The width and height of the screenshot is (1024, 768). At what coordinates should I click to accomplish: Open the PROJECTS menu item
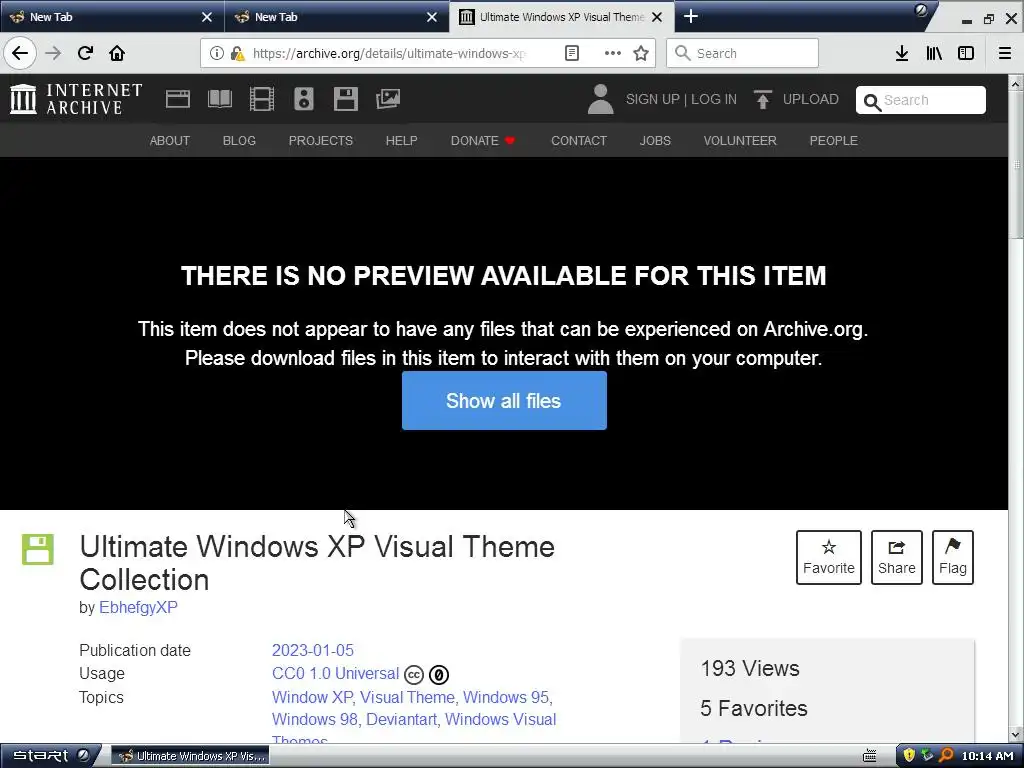tap(321, 140)
